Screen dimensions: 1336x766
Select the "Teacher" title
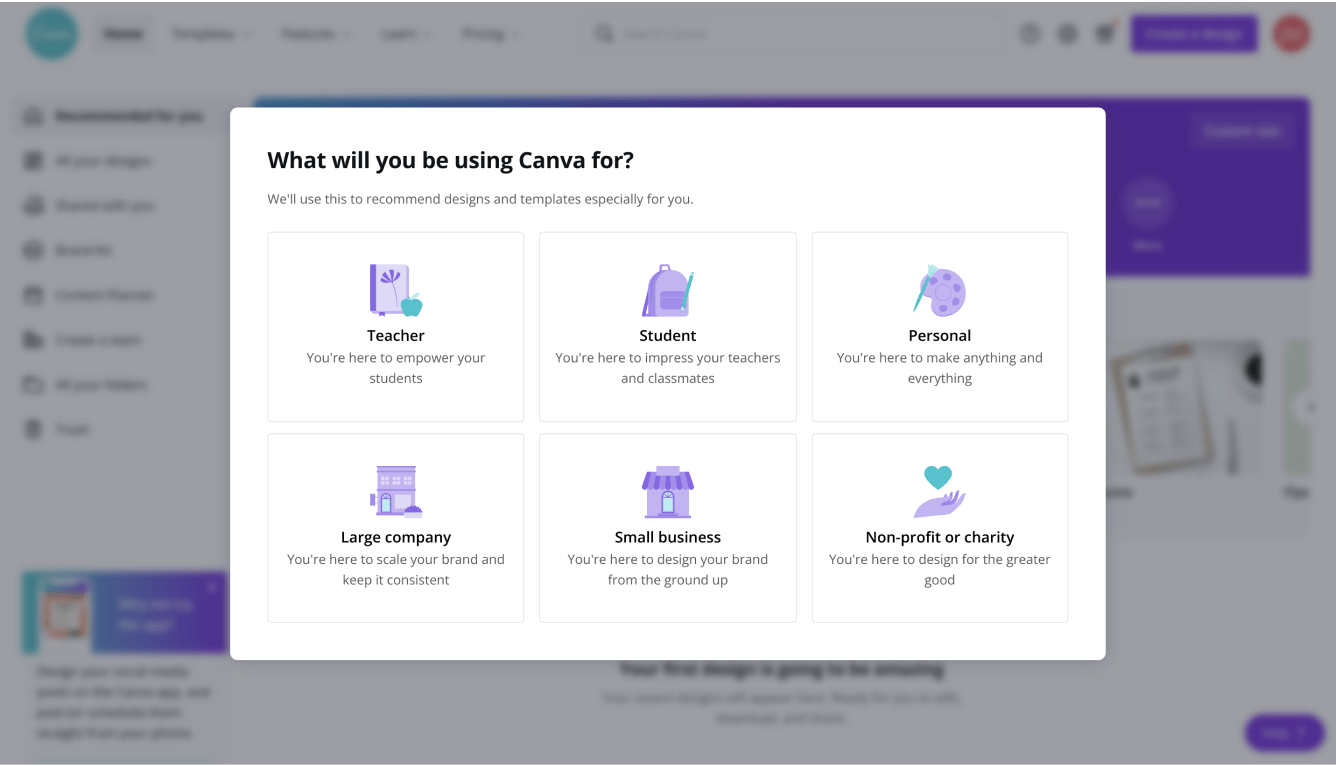pos(396,336)
